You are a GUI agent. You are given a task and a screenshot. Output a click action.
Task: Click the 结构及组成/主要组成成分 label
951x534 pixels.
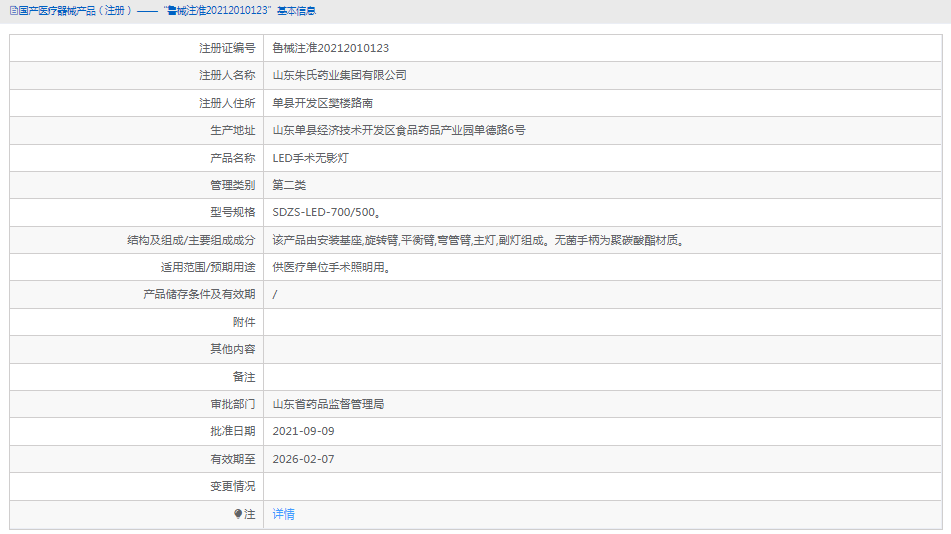point(191,240)
